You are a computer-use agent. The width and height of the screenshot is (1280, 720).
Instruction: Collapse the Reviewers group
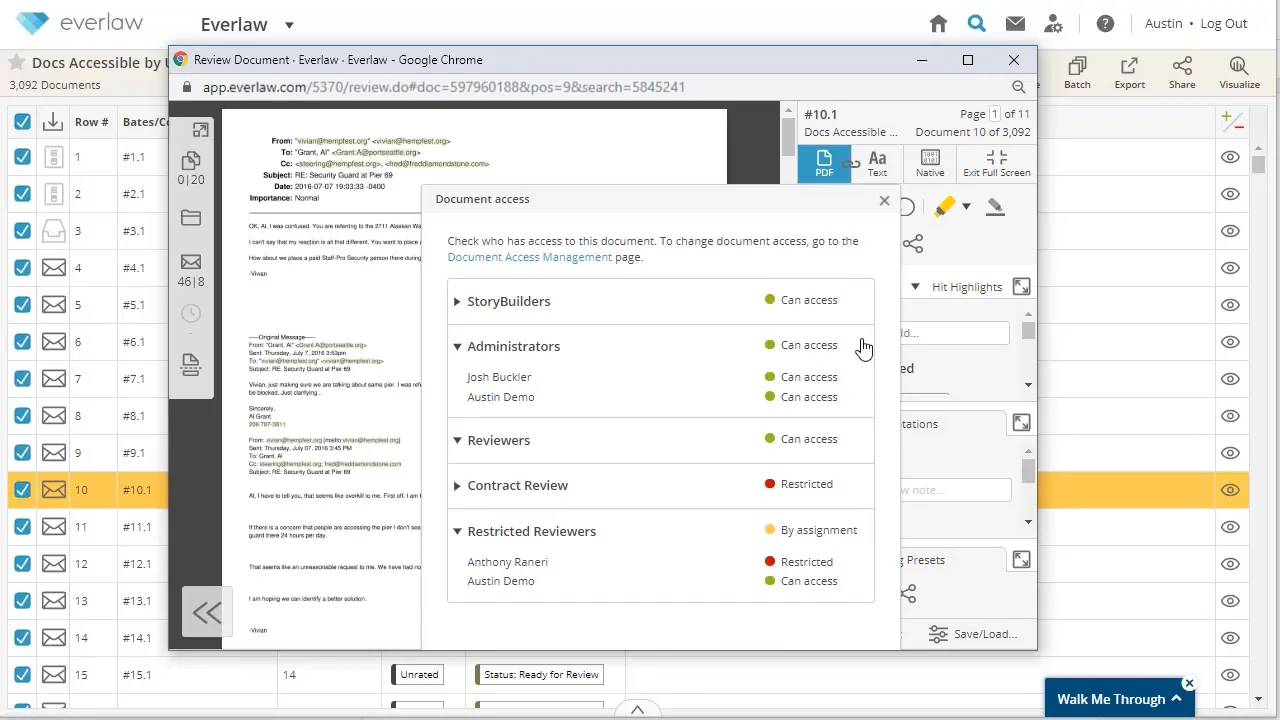pos(457,440)
